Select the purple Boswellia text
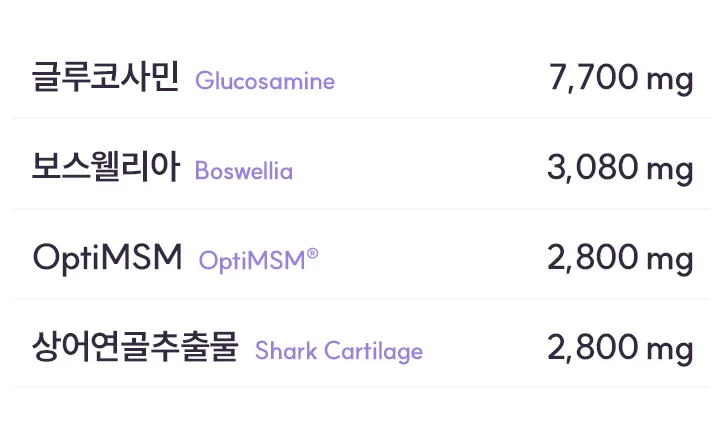The height and width of the screenshot is (423, 725). pyautogui.click(x=244, y=171)
